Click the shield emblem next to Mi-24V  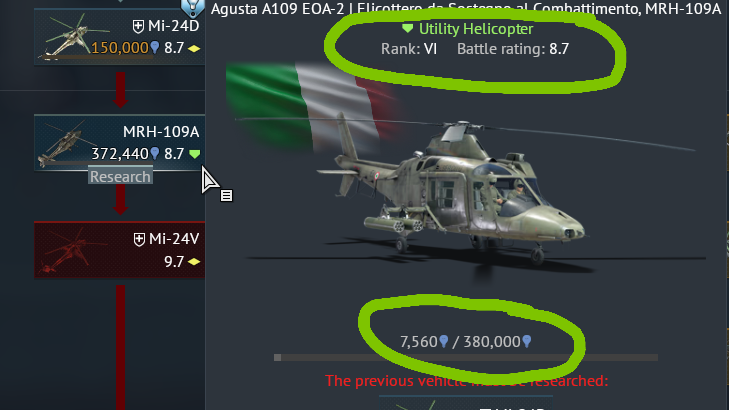pyautogui.click(x=139, y=239)
